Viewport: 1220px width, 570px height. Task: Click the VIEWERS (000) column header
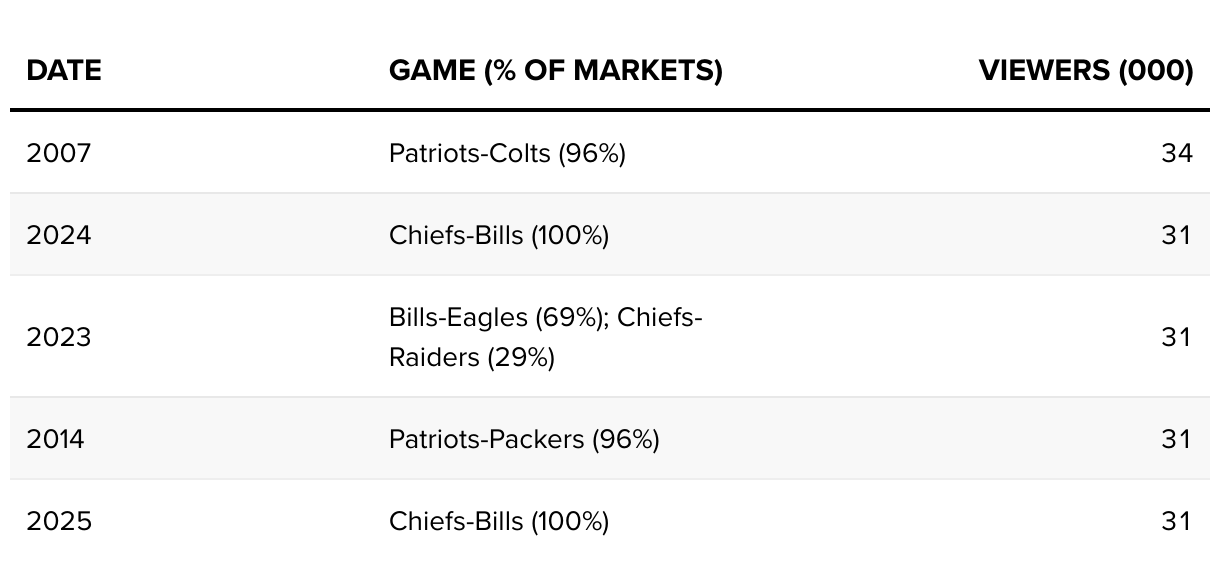click(1086, 70)
